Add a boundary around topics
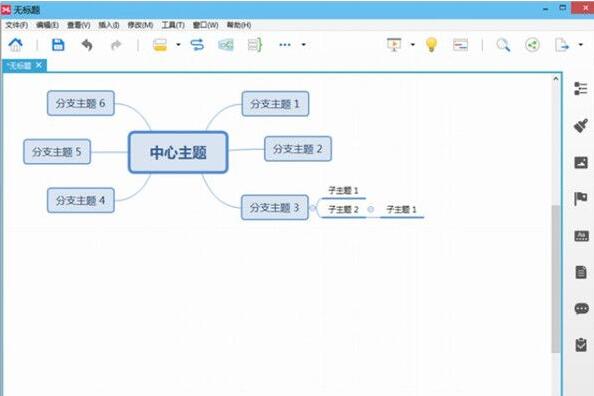The height and width of the screenshot is (396, 594). [x=226, y=45]
